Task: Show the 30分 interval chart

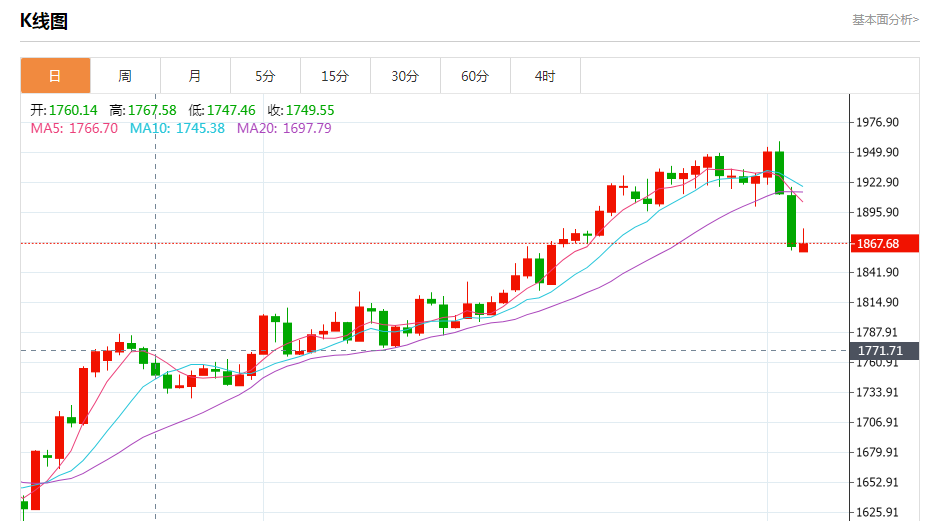Action: pyautogui.click(x=405, y=76)
